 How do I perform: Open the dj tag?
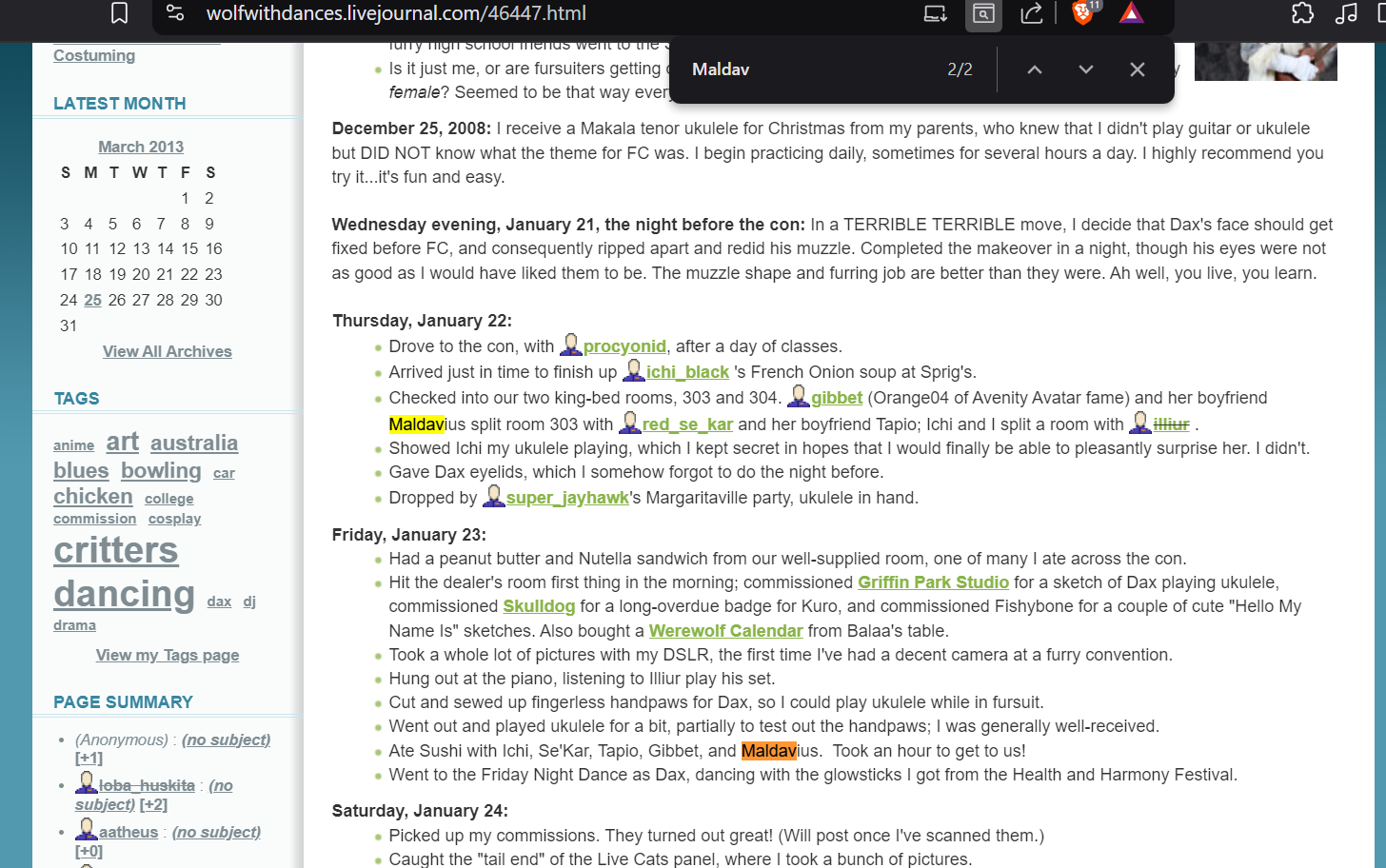(249, 602)
